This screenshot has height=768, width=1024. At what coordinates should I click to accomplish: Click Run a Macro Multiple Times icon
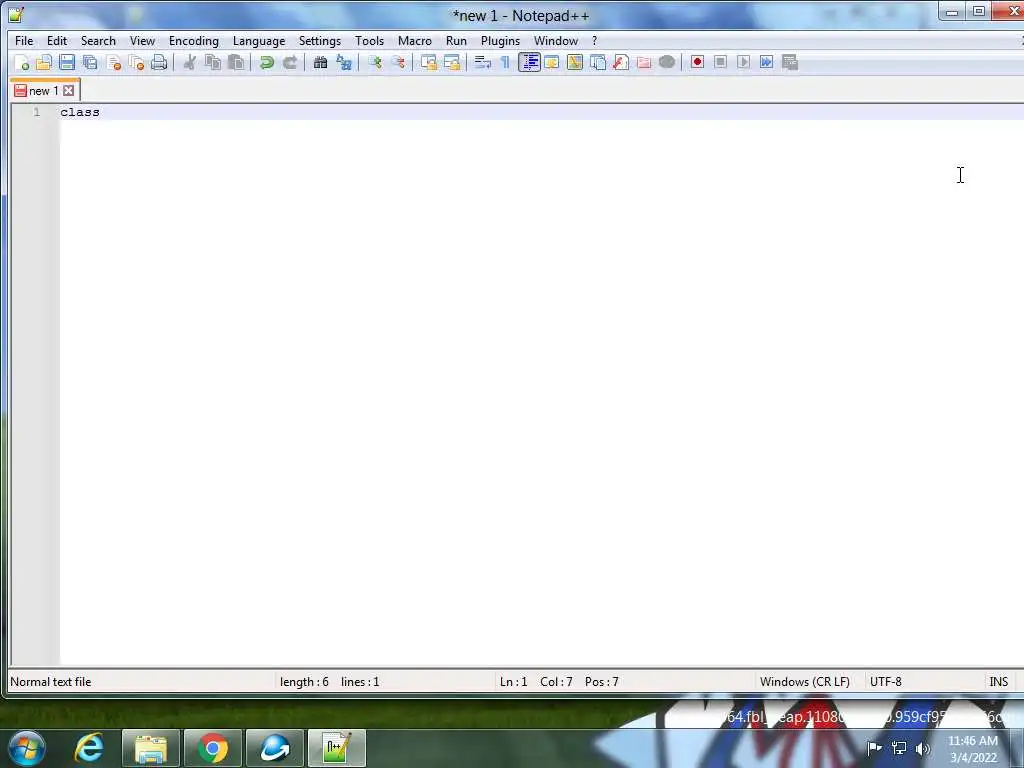pyautogui.click(x=767, y=63)
